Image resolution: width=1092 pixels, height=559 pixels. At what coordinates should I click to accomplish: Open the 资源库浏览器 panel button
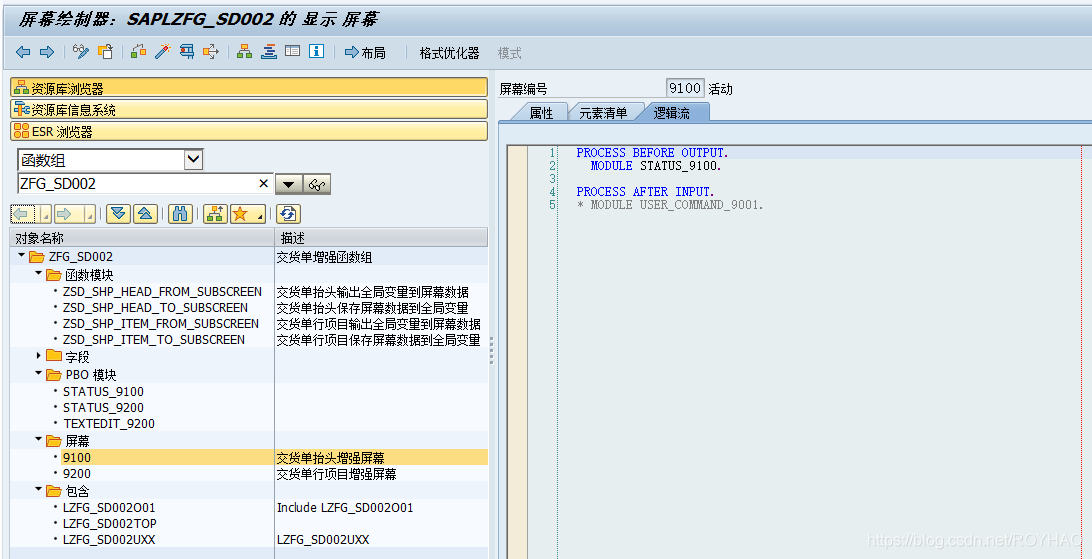(249, 88)
